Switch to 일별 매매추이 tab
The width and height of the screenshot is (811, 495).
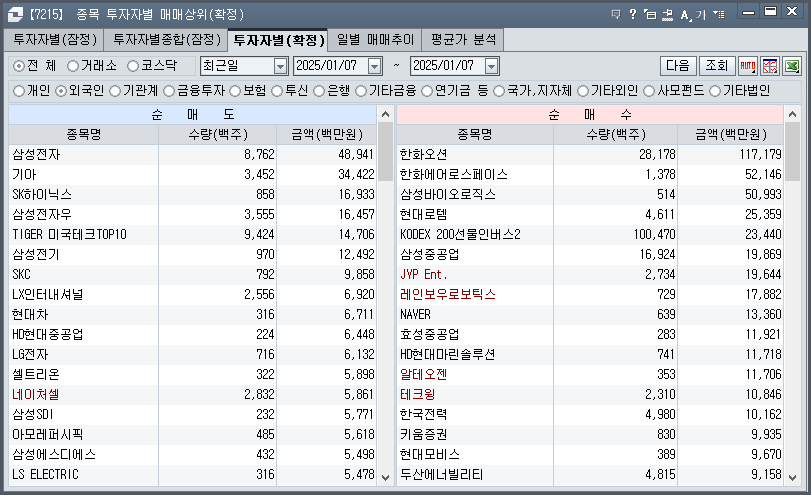(375, 40)
